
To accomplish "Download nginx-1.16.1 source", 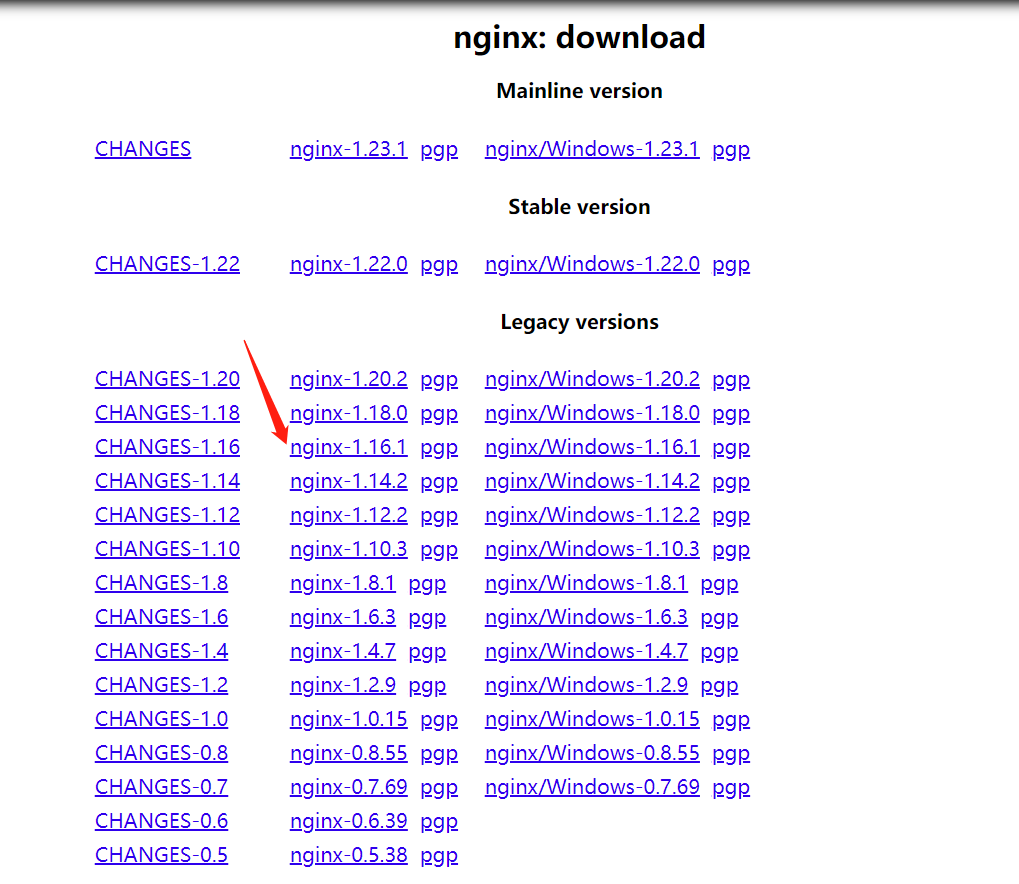I will (x=348, y=447).
